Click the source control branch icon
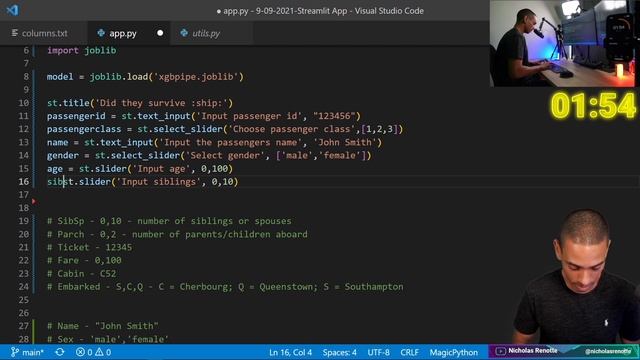 click(15, 352)
